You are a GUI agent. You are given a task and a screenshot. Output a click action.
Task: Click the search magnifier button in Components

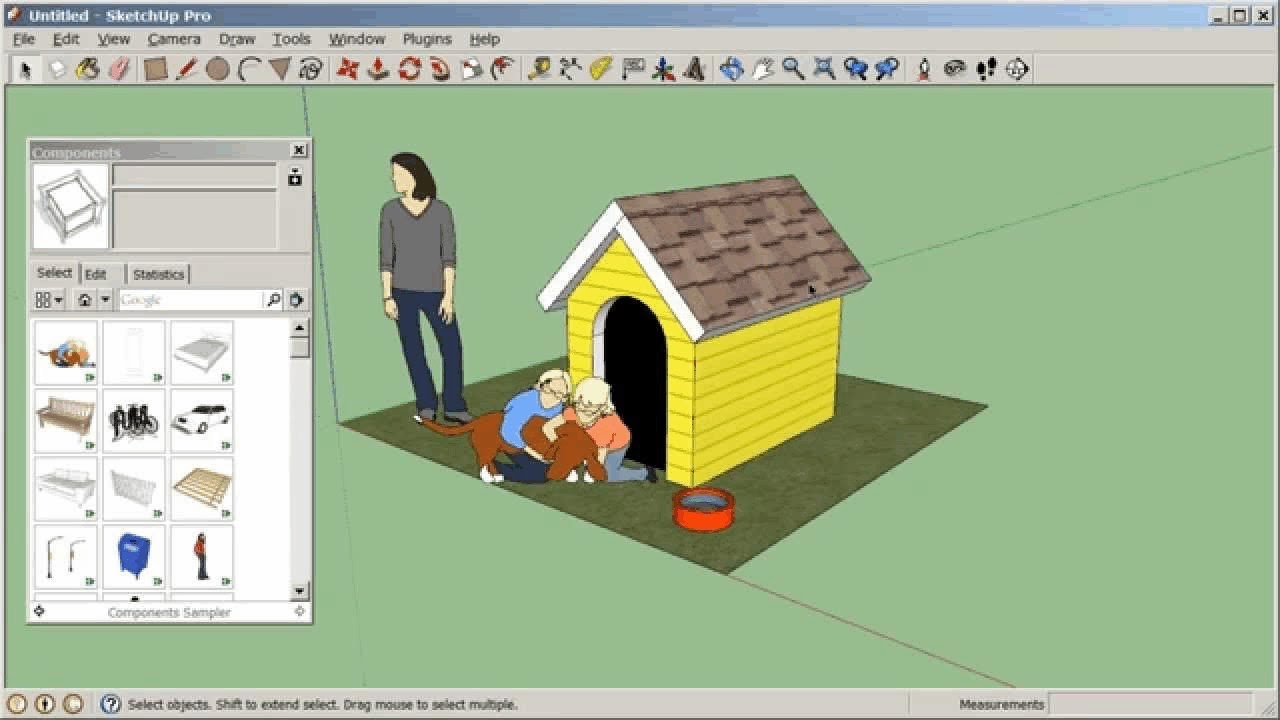click(273, 300)
